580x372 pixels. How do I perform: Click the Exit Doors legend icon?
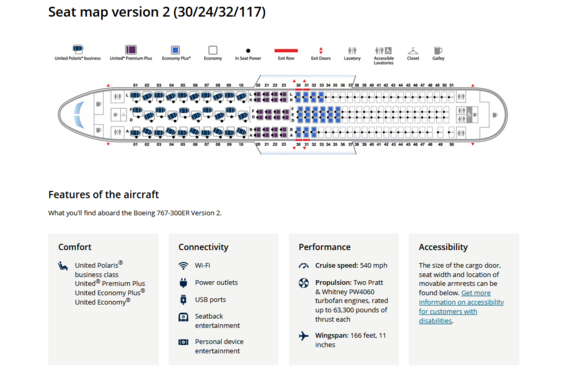(x=321, y=51)
